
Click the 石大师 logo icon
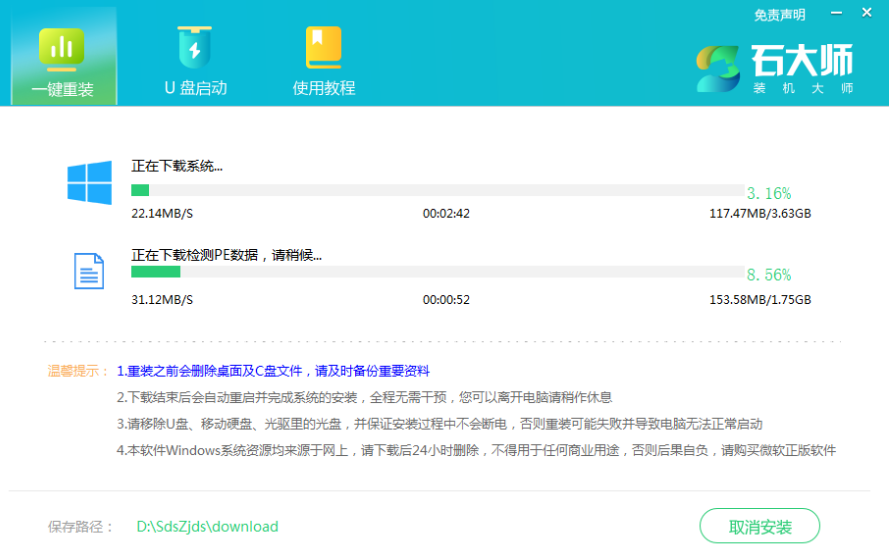tap(719, 68)
